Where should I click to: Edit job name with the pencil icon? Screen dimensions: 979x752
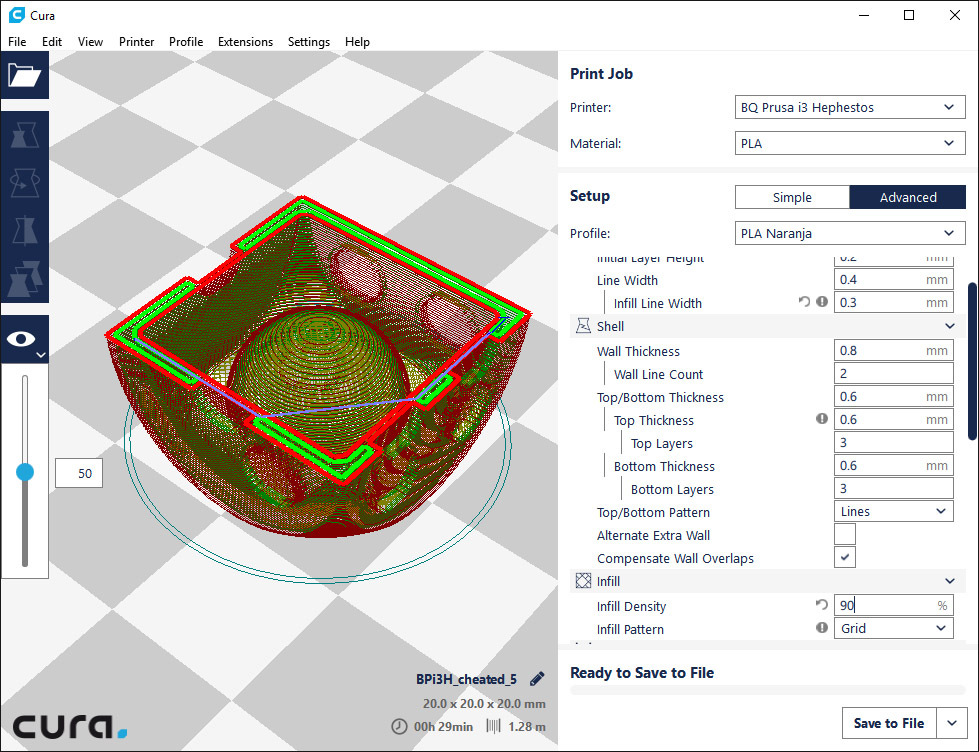[536, 679]
